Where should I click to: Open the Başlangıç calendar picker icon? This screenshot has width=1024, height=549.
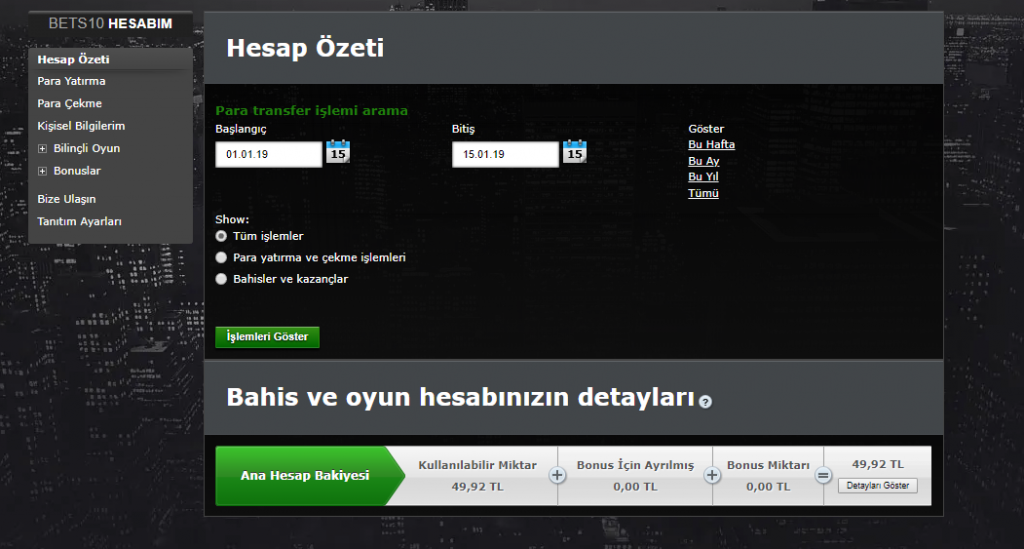[x=338, y=151]
